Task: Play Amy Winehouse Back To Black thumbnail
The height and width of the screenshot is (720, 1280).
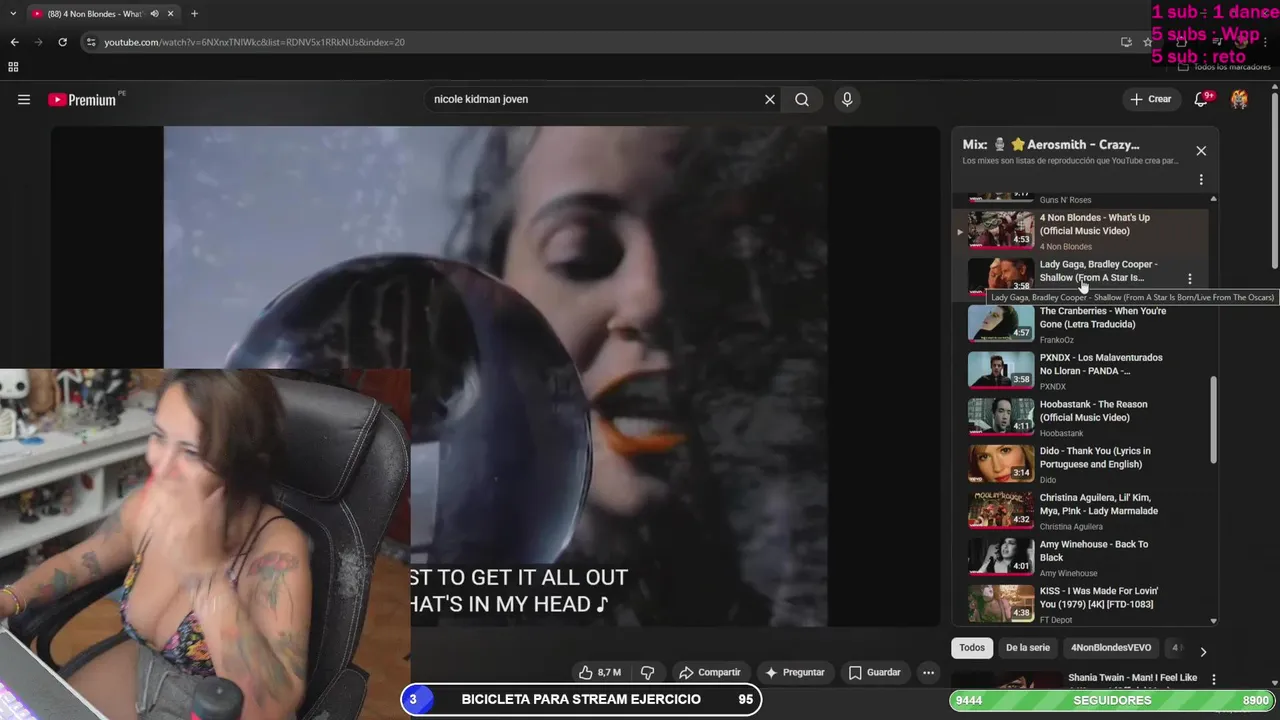Action: (x=1001, y=556)
